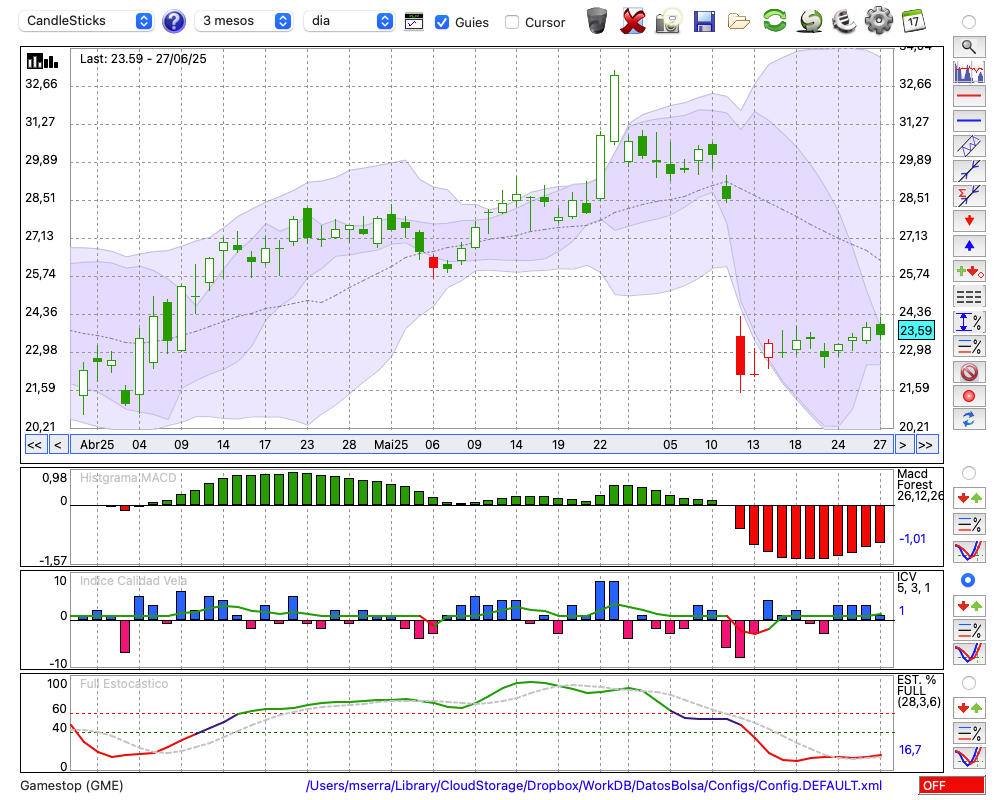Click the MACD panel lines percent button

point(969,524)
